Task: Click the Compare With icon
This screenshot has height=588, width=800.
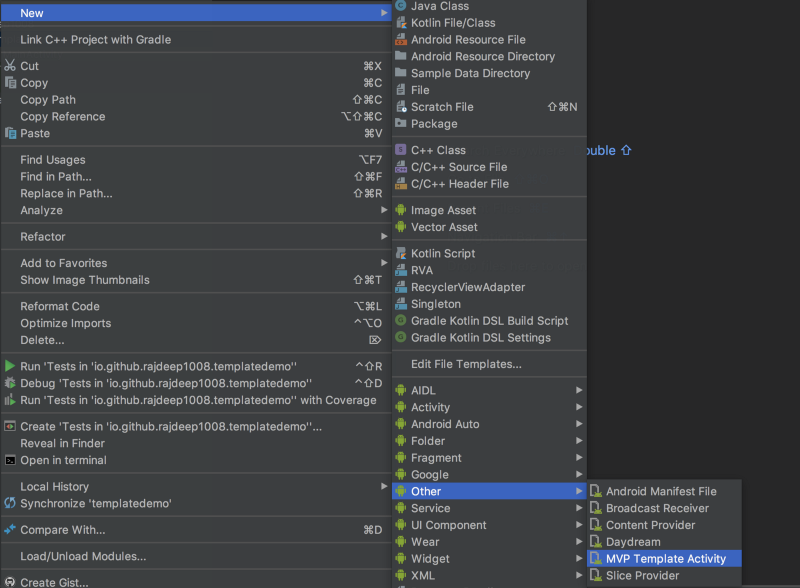Action: coord(10,530)
